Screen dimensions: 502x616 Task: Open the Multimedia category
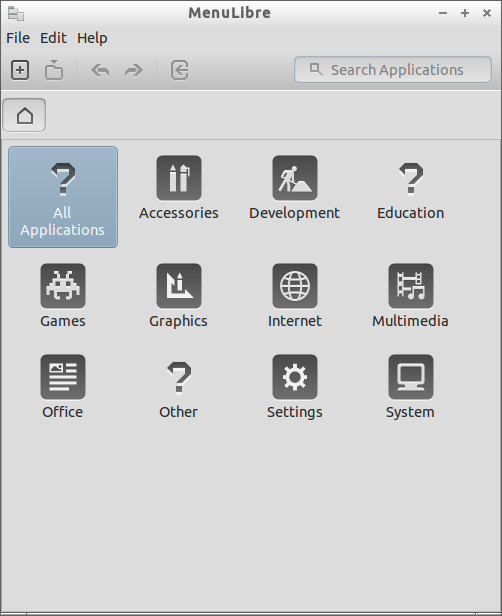pos(411,296)
